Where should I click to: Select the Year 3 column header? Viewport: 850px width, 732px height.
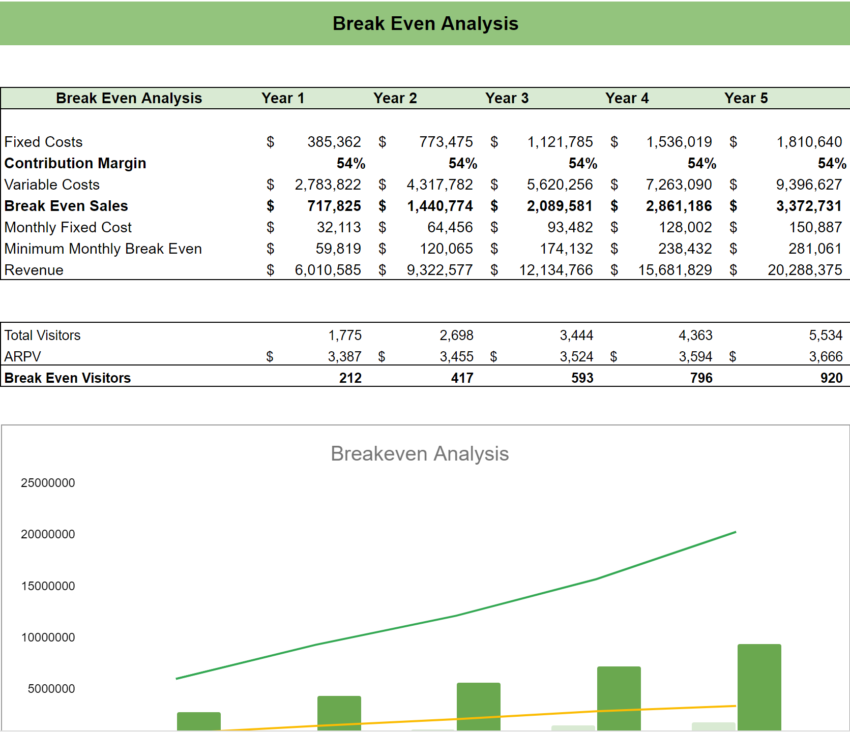tap(506, 98)
